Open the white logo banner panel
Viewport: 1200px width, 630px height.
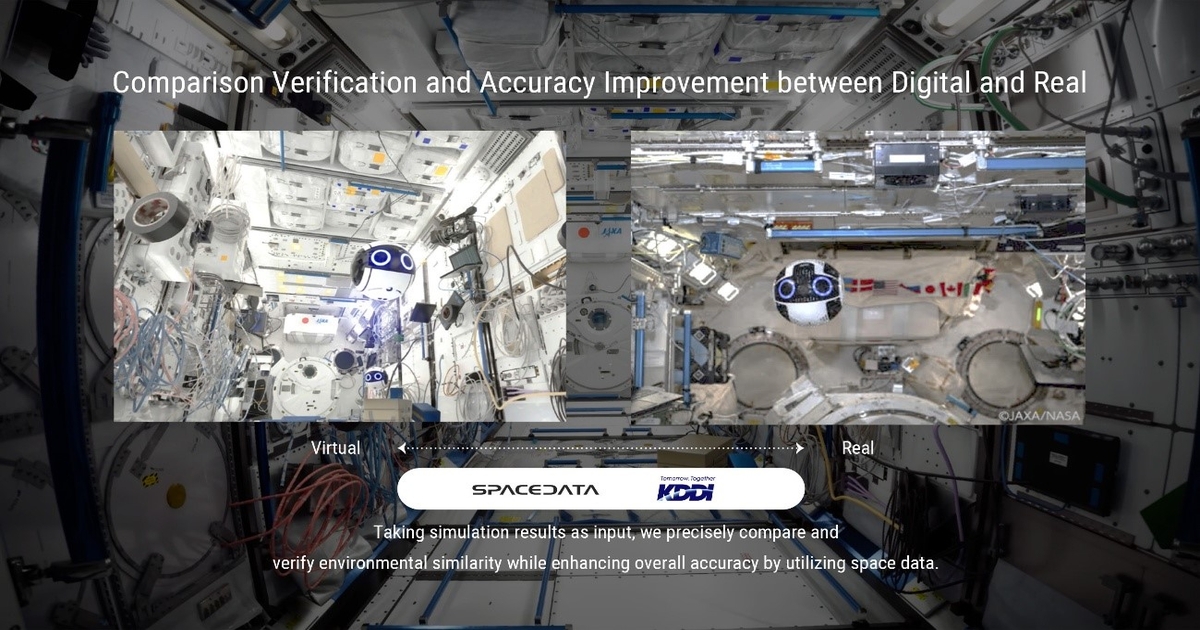tap(603, 488)
